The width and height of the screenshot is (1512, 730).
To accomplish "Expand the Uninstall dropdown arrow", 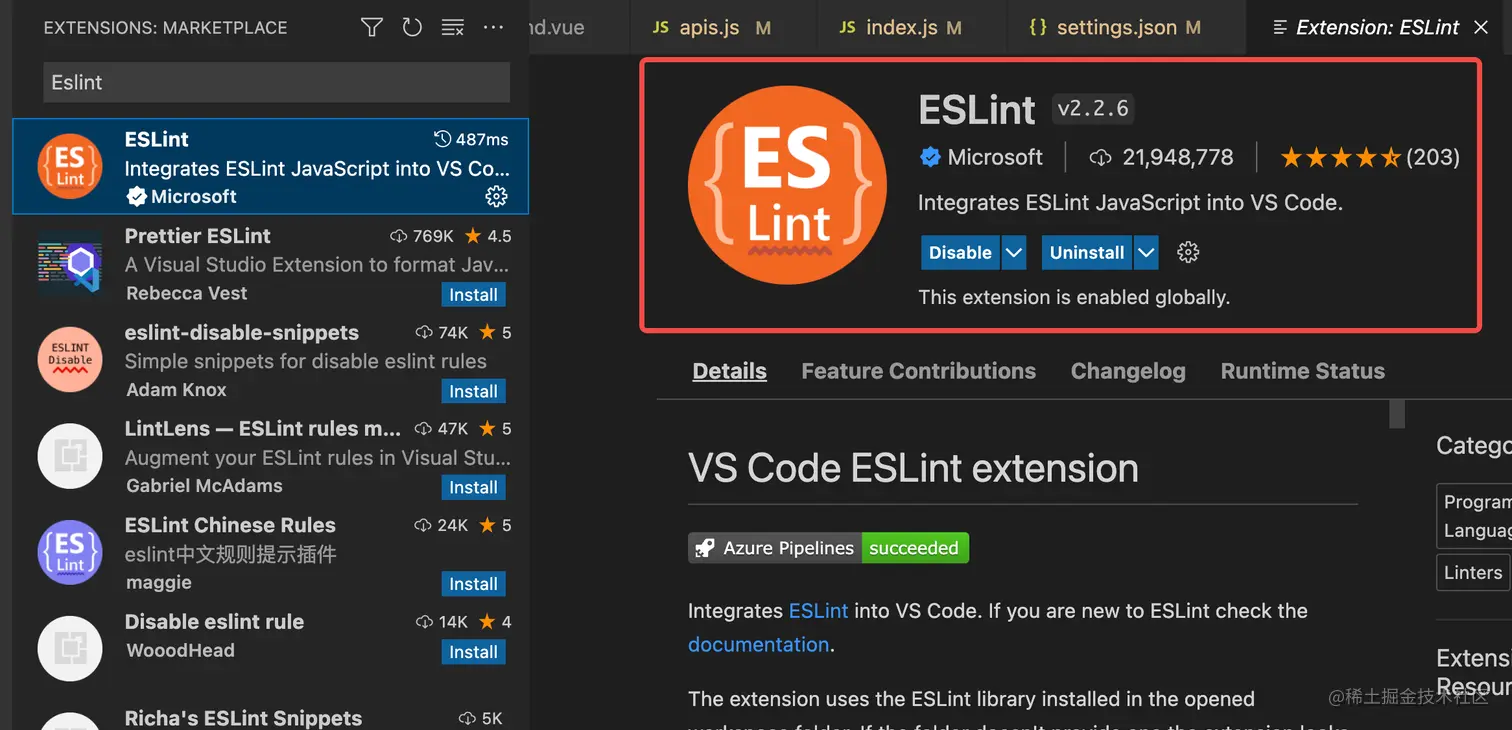I will (x=1146, y=253).
